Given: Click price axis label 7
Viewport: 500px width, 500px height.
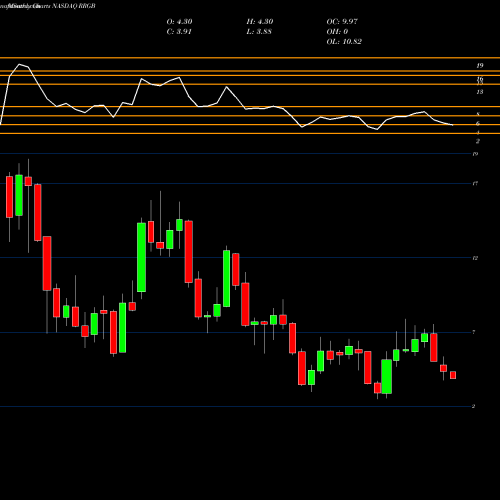Looking at the screenshot, I should pyautogui.click(x=474, y=332).
